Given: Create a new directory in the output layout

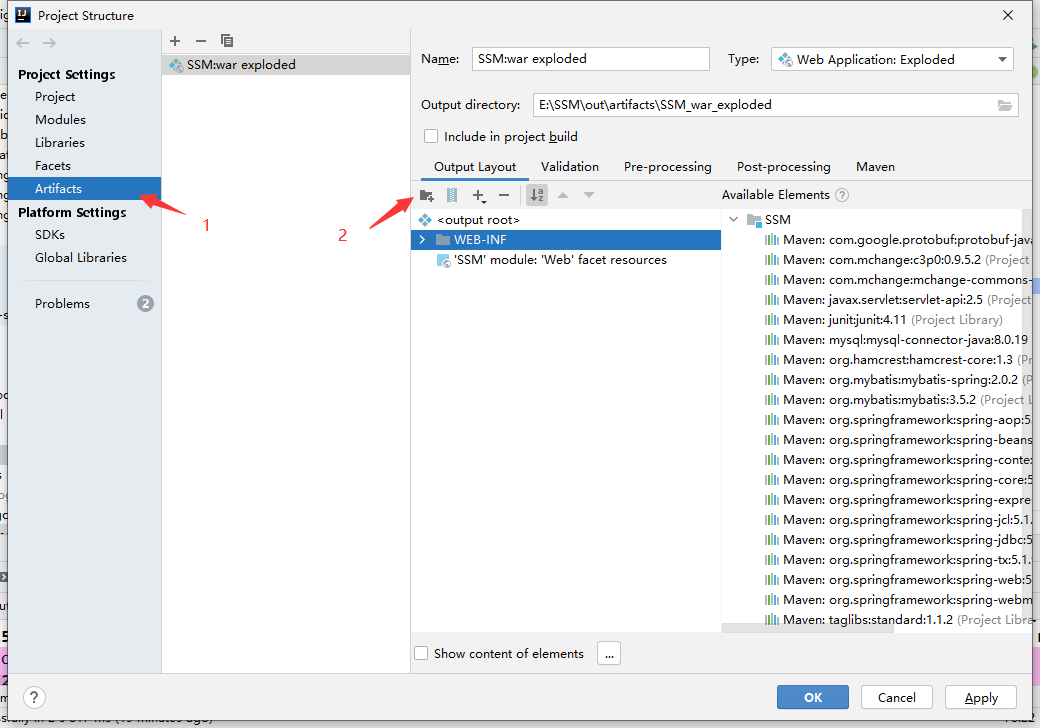Looking at the screenshot, I should click(427, 195).
